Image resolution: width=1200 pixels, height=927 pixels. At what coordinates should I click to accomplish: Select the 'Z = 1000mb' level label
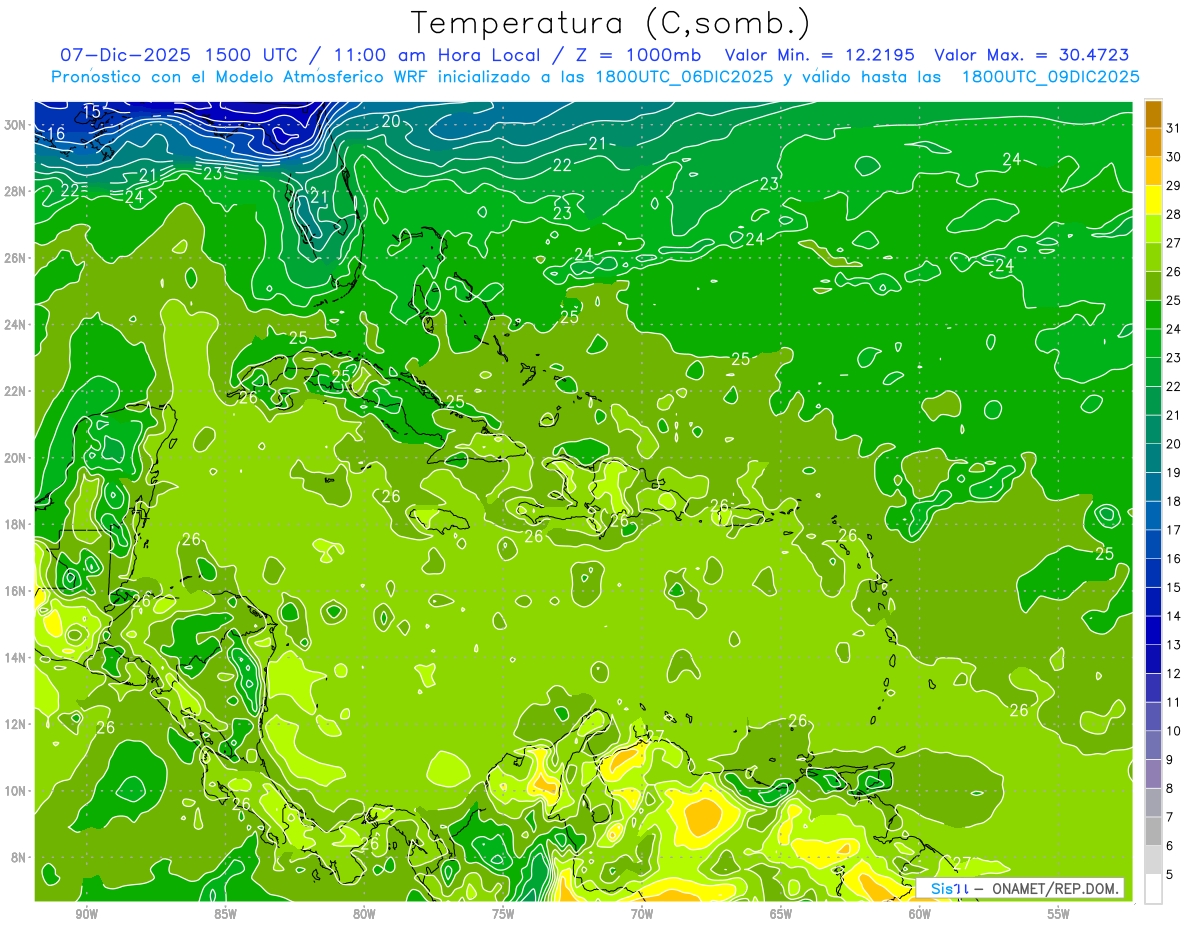coord(633,55)
